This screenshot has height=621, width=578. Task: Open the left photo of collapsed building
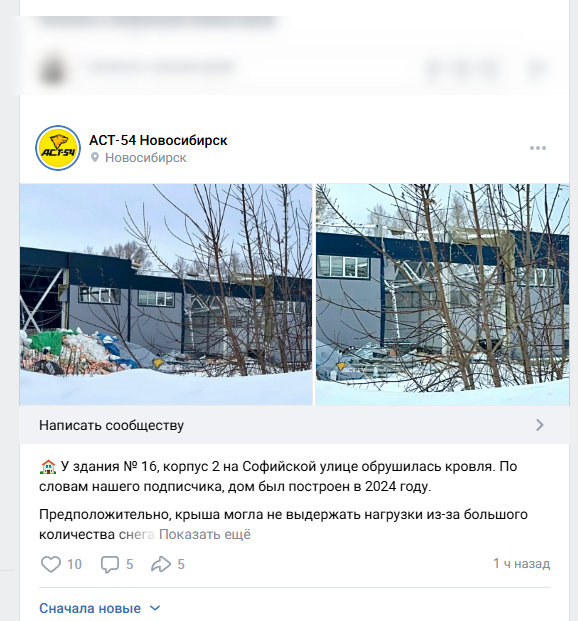pos(166,294)
